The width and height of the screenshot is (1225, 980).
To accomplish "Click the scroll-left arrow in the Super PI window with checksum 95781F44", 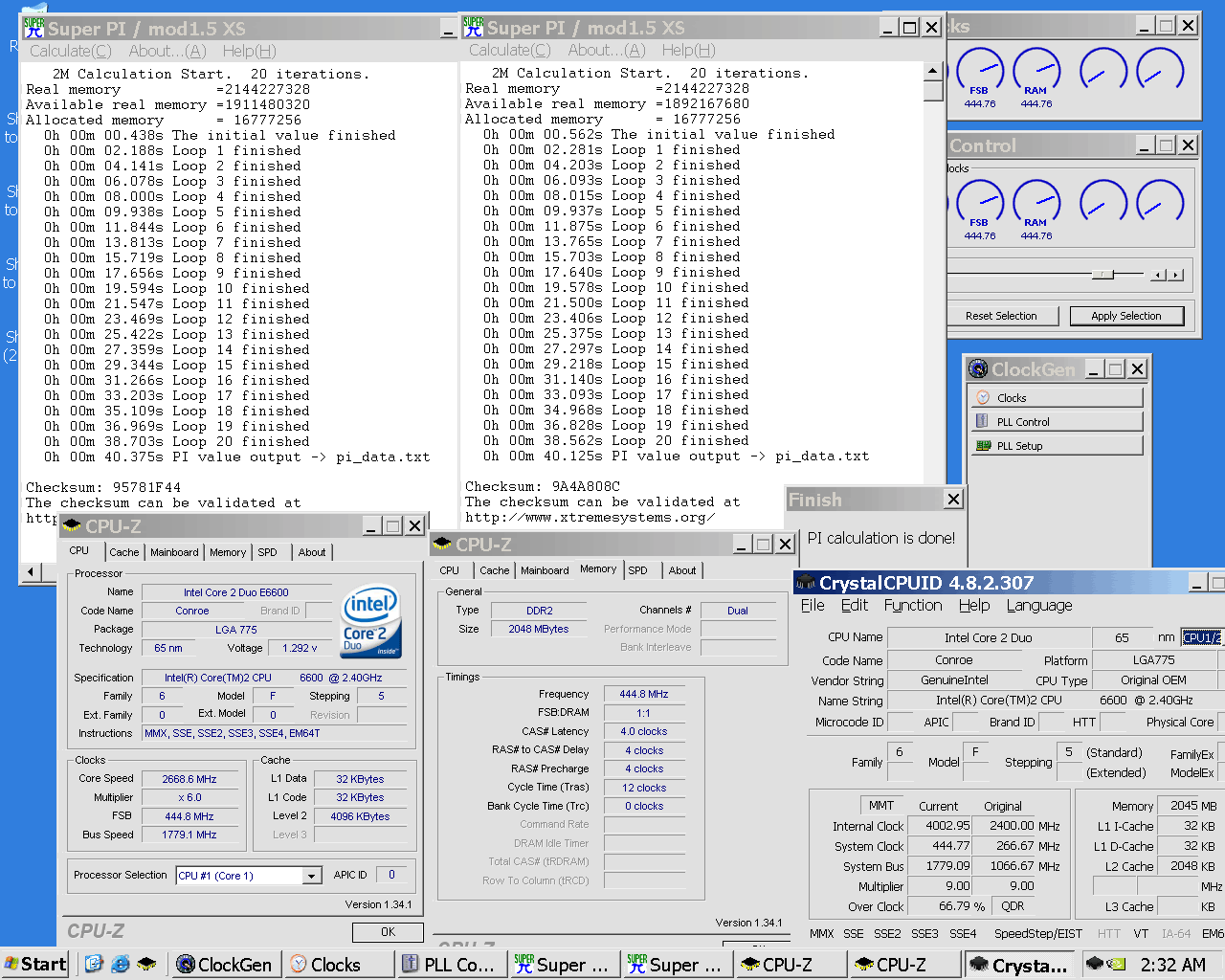I will [x=31, y=572].
